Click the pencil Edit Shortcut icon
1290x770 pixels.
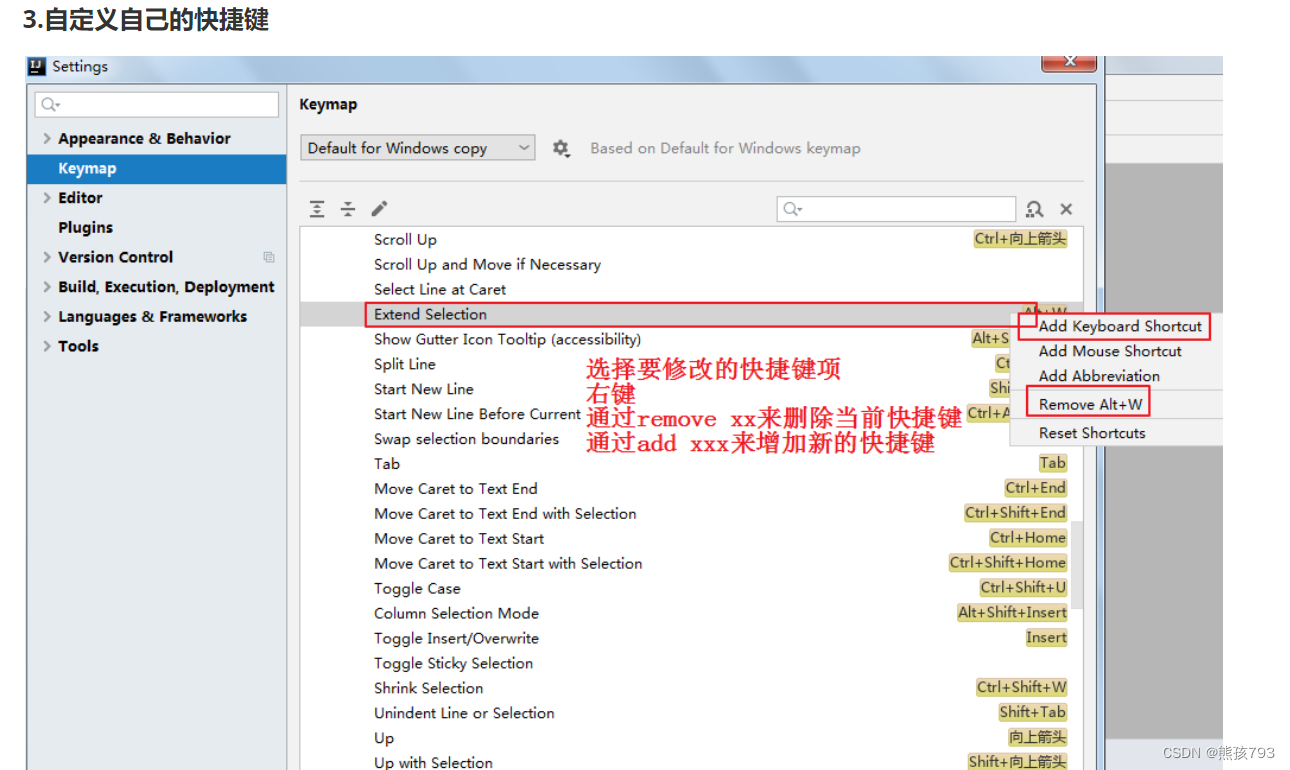[x=379, y=209]
